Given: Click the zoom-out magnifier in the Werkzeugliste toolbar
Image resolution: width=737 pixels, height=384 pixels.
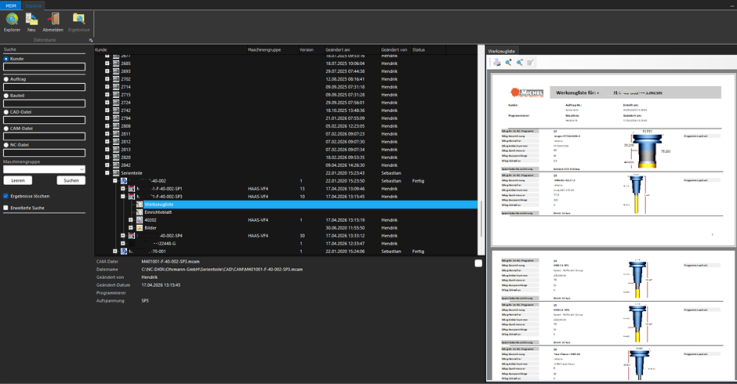Looking at the screenshot, I should pyautogui.click(x=519, y=63).
